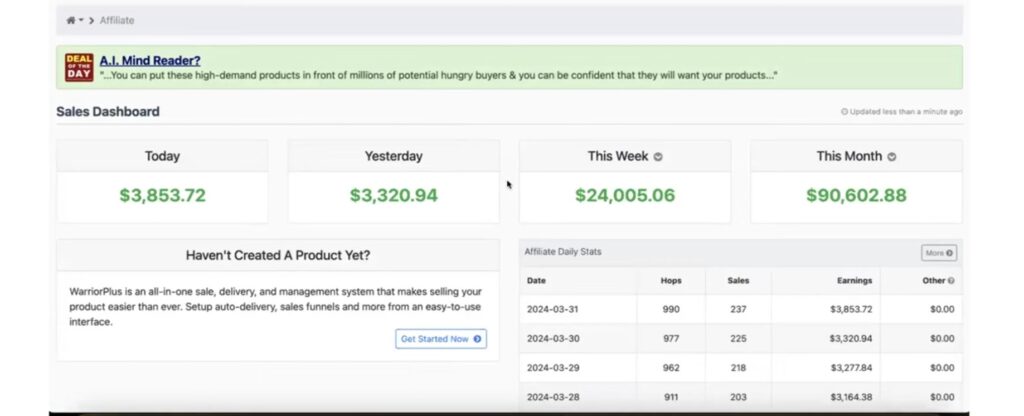Click the Deal of the Day badge
This screenshot has height=416, width=1024.
(79, 67)
